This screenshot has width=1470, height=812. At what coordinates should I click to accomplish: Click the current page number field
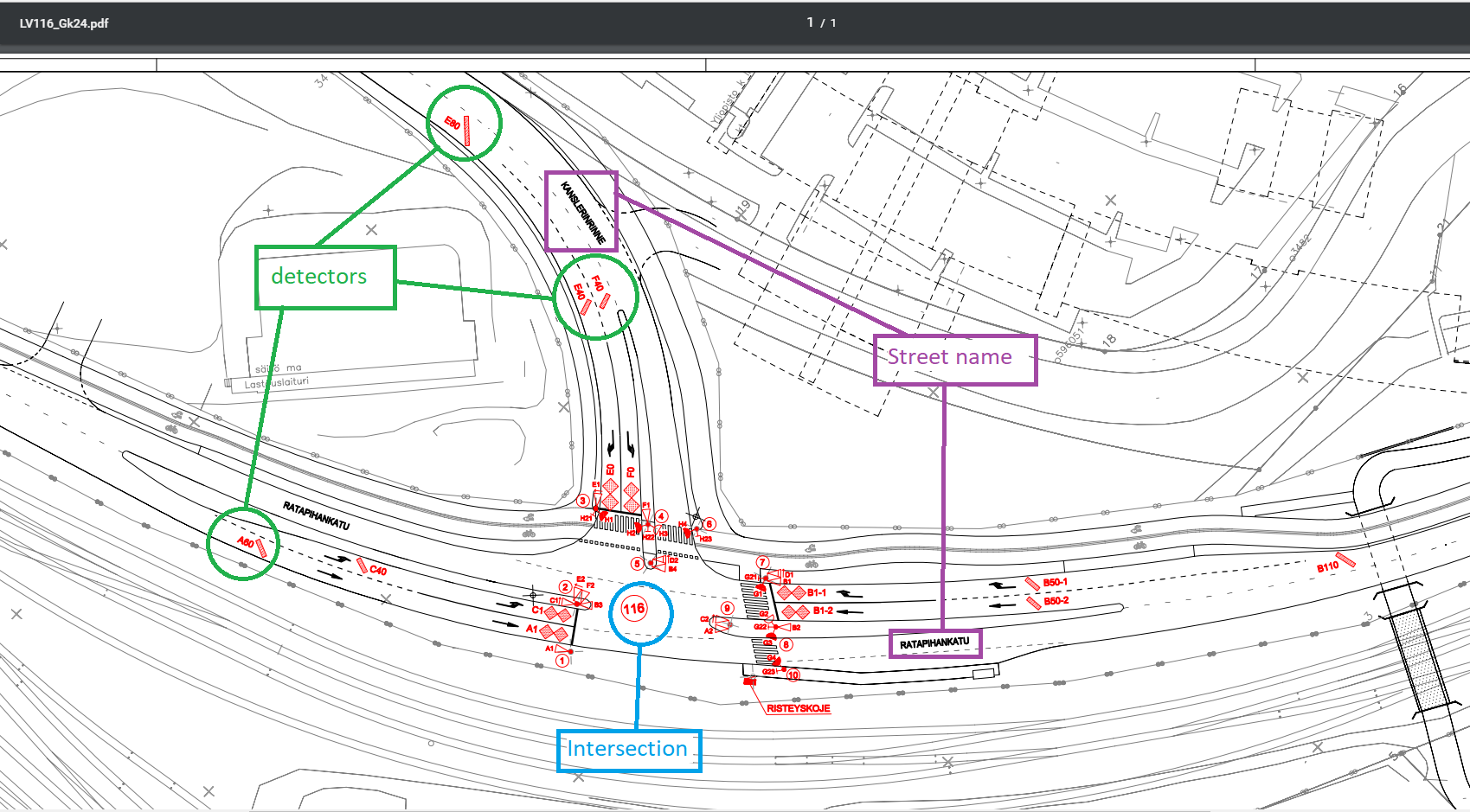pyautogui.click(x=811, y=22)
